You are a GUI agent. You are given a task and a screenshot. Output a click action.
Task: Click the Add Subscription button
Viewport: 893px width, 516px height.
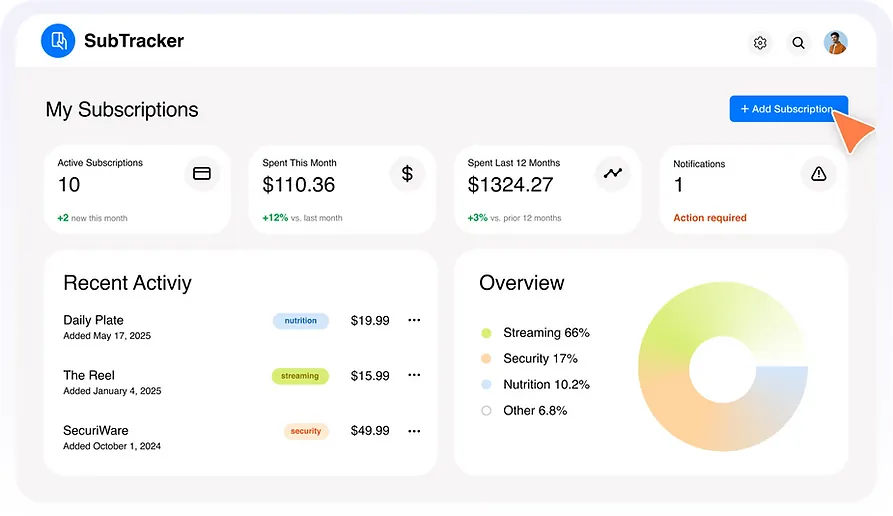(788, 109)
